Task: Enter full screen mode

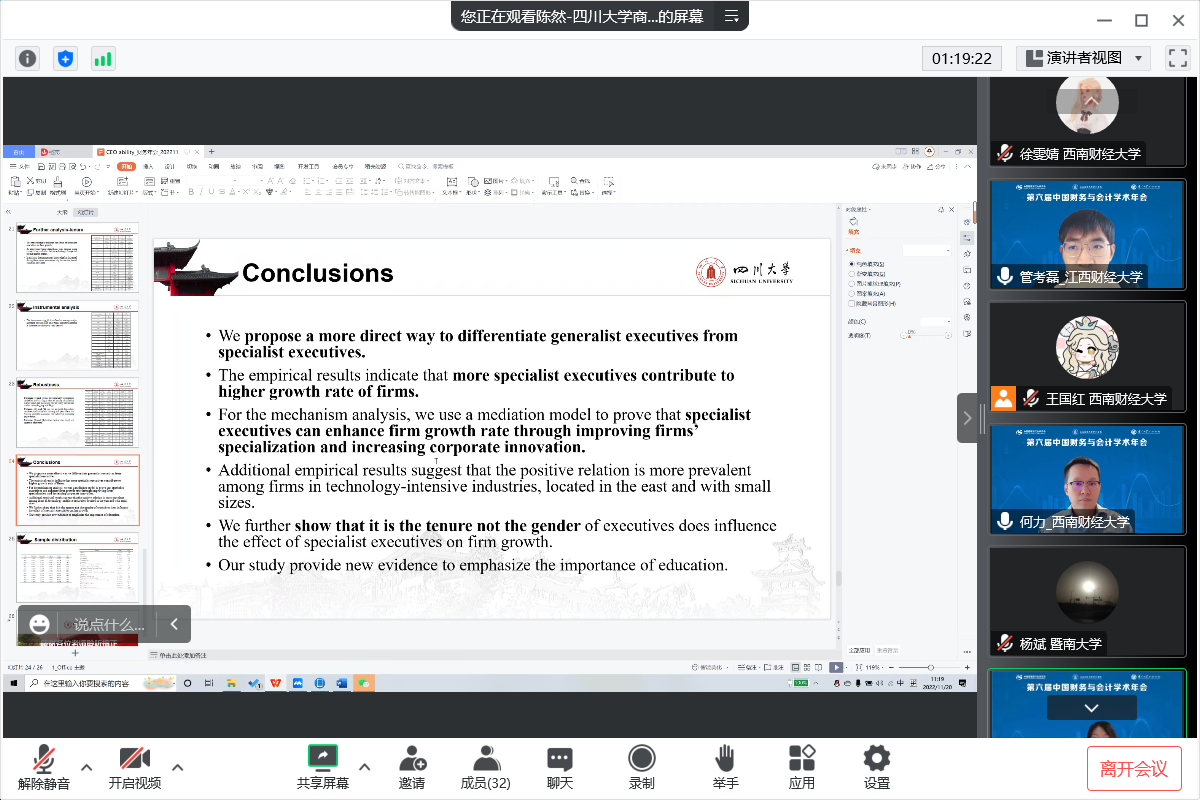Action: click(1177, 58)
